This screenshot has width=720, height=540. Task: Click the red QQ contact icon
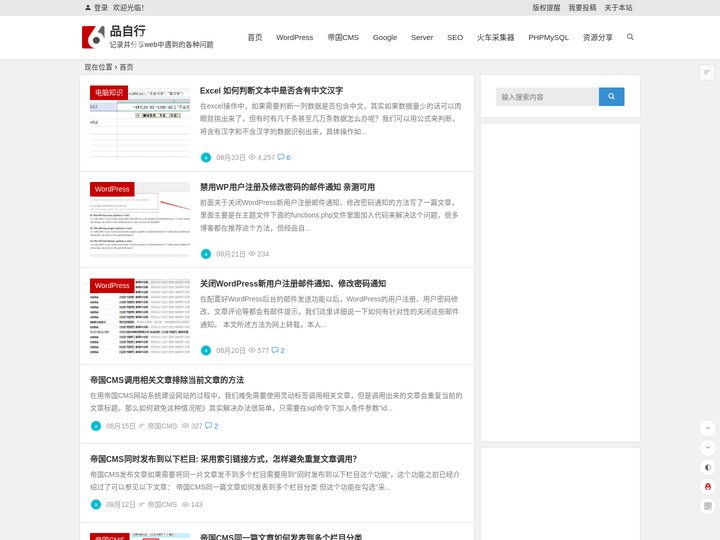click(708, 486)
